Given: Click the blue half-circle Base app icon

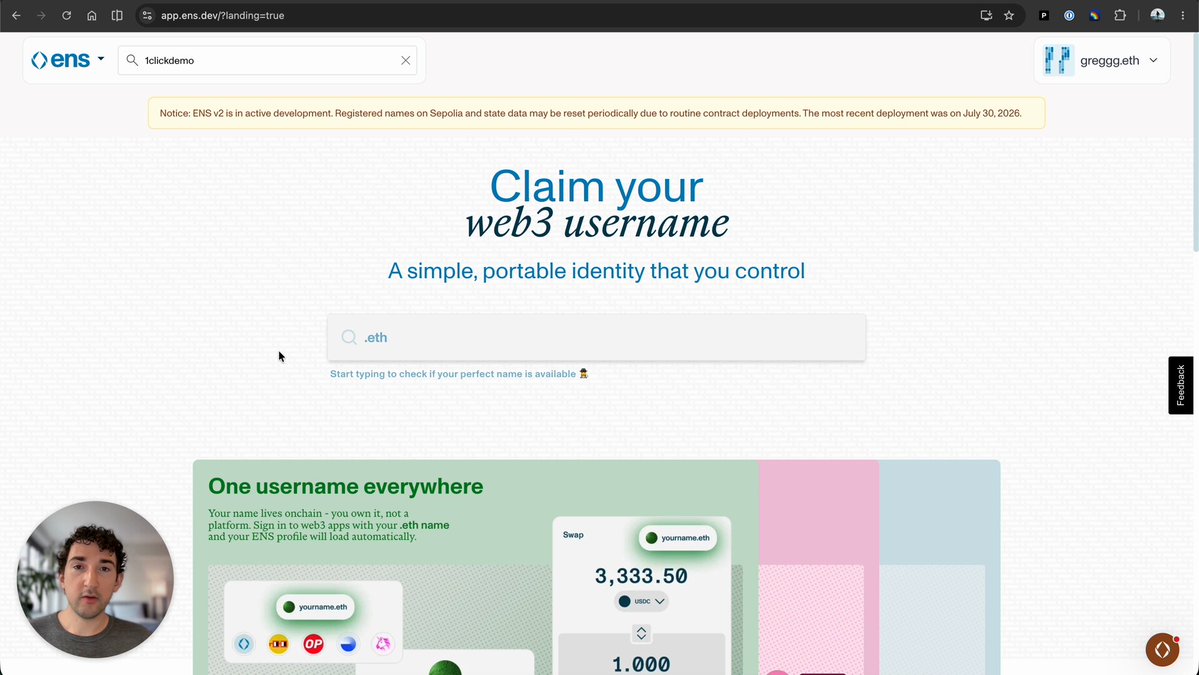Looking at the screenshot, I should click(x=348, y=644).
